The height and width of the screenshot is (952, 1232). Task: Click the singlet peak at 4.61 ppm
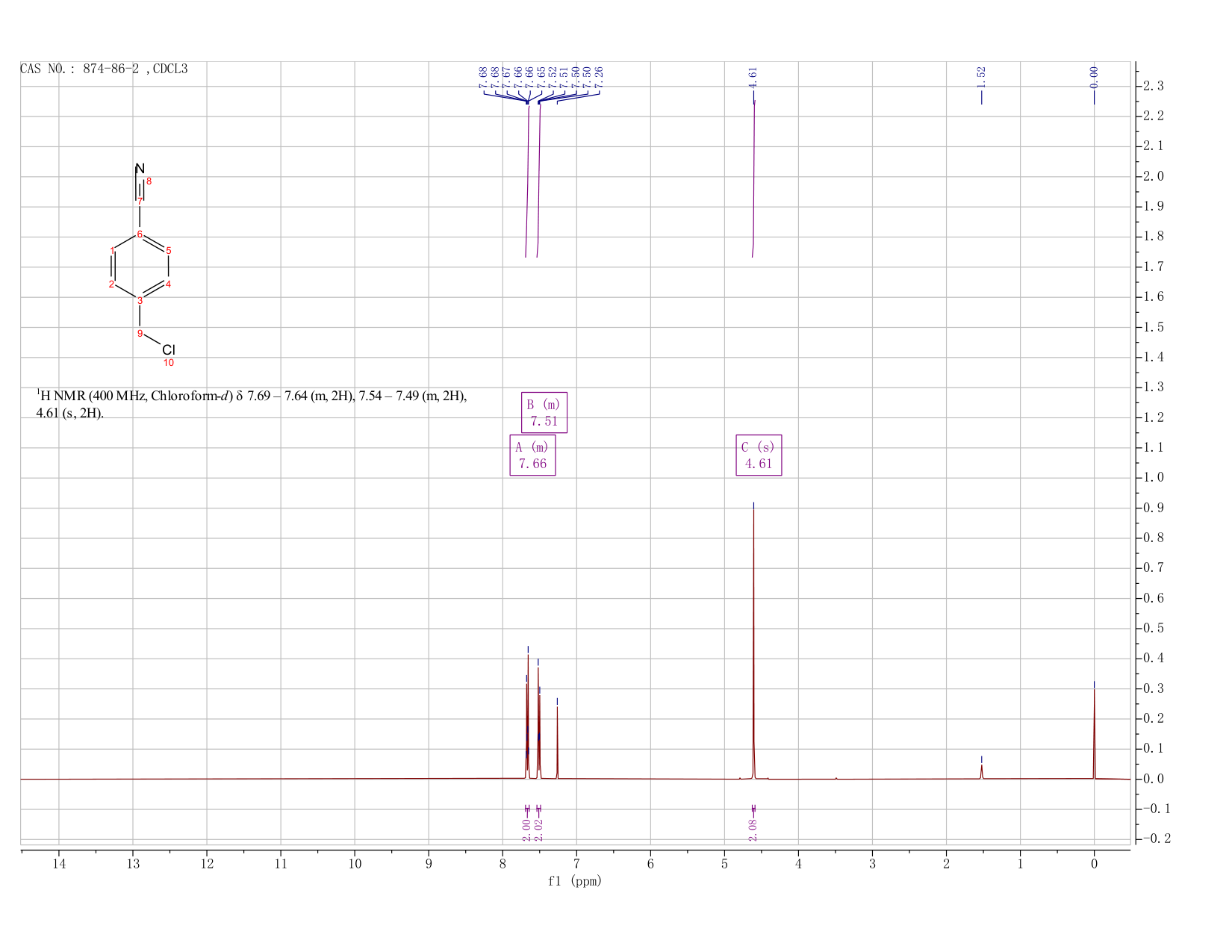click(x=753, y=642)
